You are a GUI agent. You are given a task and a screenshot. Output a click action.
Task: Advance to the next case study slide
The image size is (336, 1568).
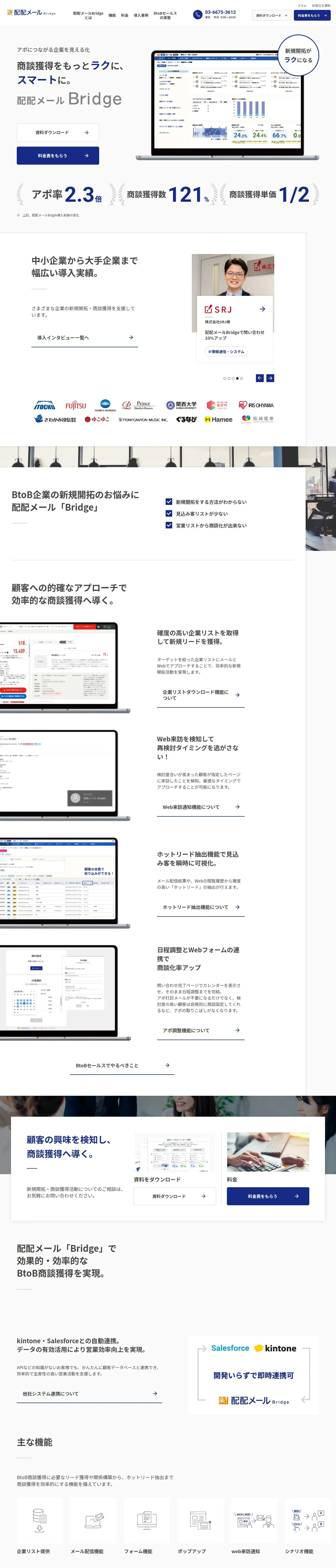(270, 378)
